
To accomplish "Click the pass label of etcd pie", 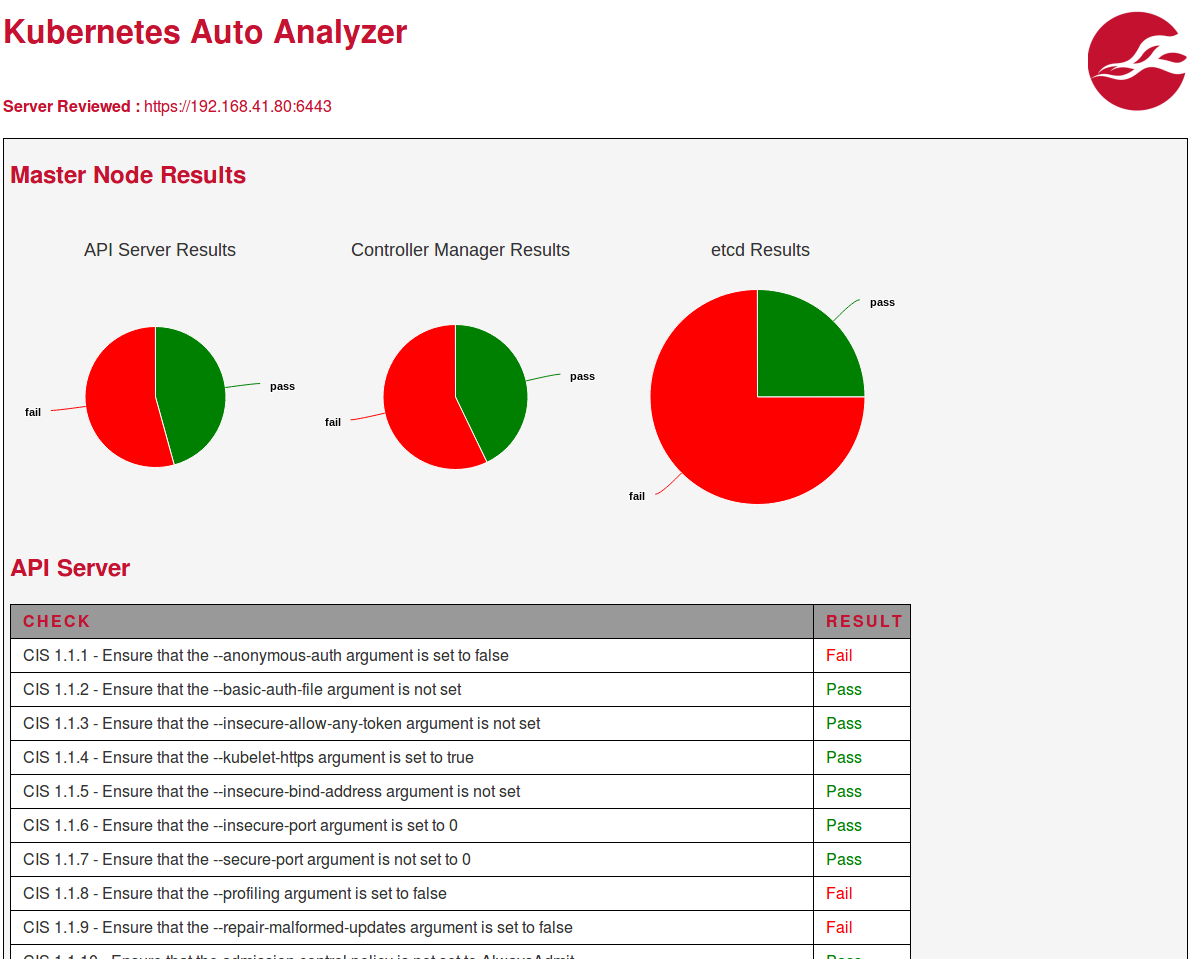I will pyautogui.click(x=882, y=302).
